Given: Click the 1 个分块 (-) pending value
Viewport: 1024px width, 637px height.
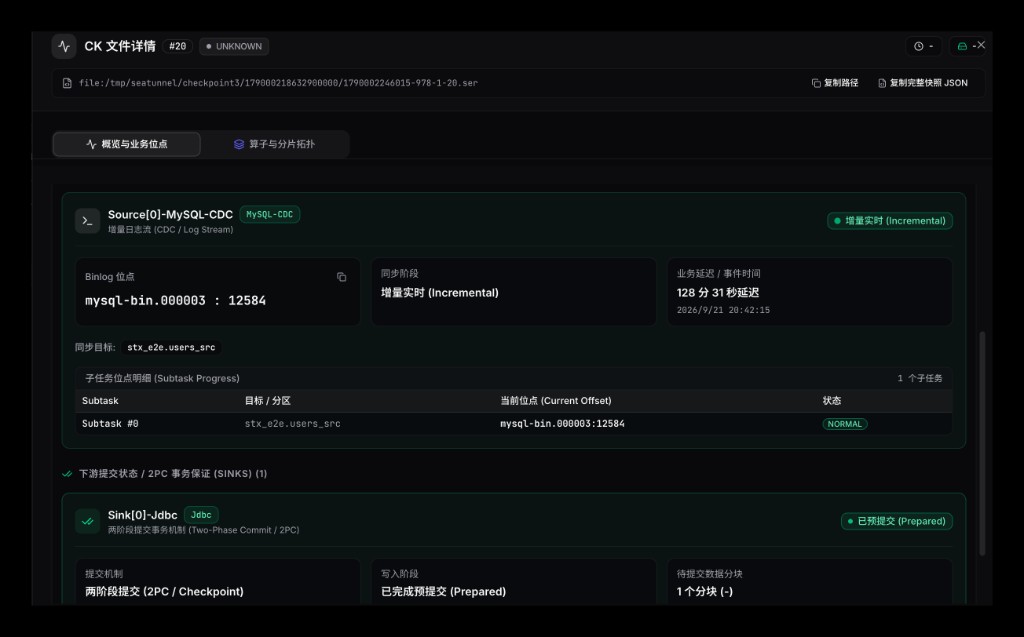Looking at the screenshot, I should pos(705,591).
